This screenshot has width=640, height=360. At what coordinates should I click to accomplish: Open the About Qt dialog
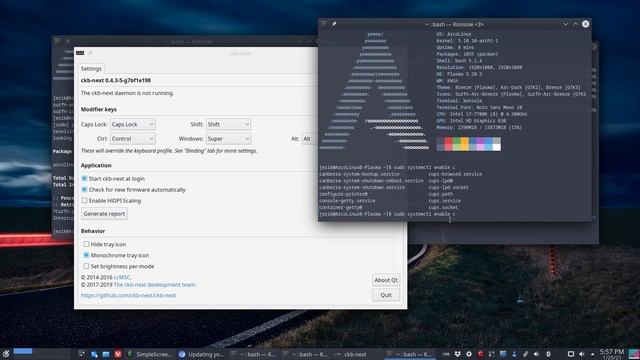(x=386, y=280)
